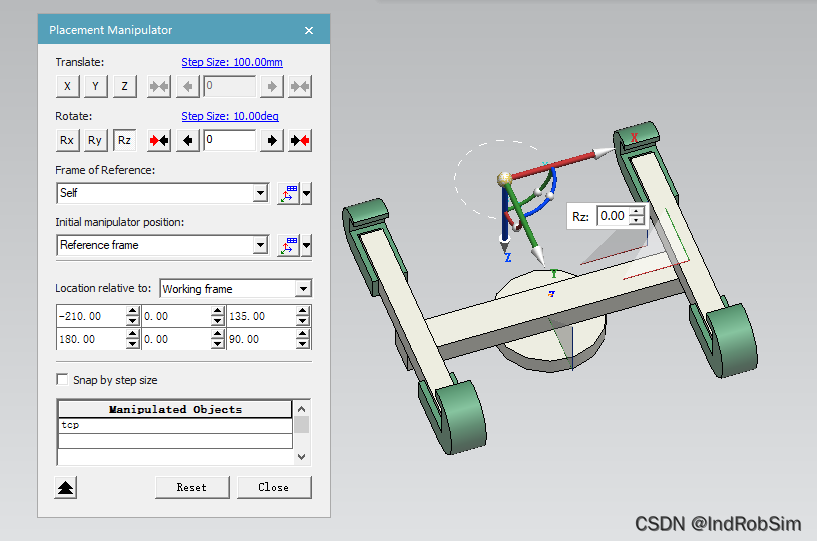Image resolution: width=817 pixels, height=541 pixels.
Task: Click the Rz value field in 3D viewport
Action: [613, 216]
